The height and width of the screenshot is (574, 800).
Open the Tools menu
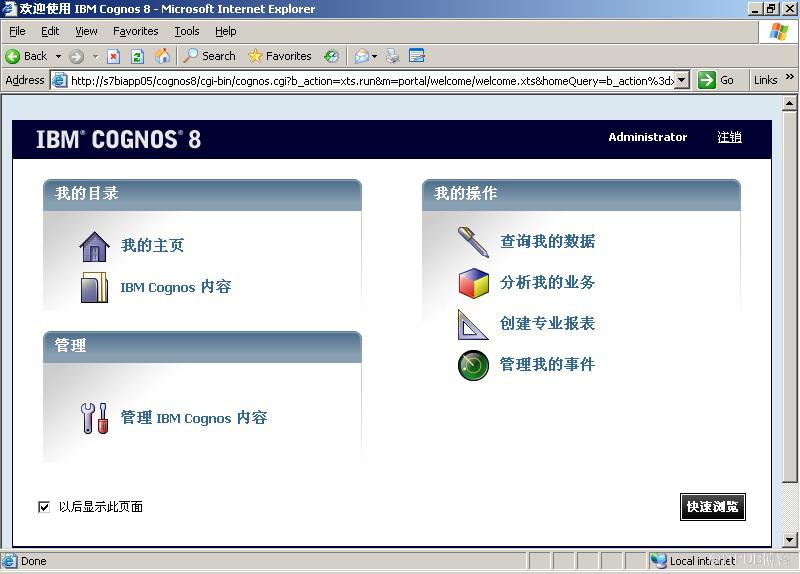point(187,32)
